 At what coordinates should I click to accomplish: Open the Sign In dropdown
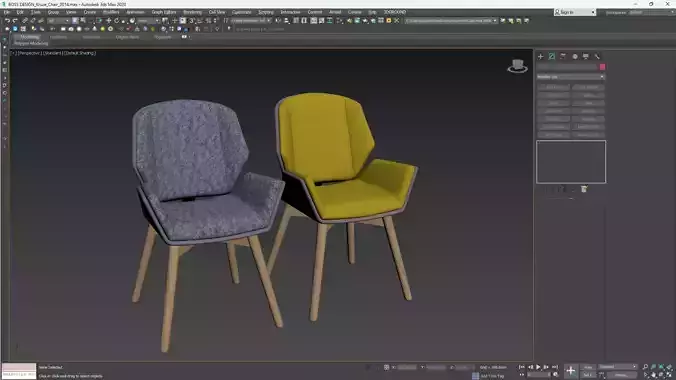tap(575, 12)
